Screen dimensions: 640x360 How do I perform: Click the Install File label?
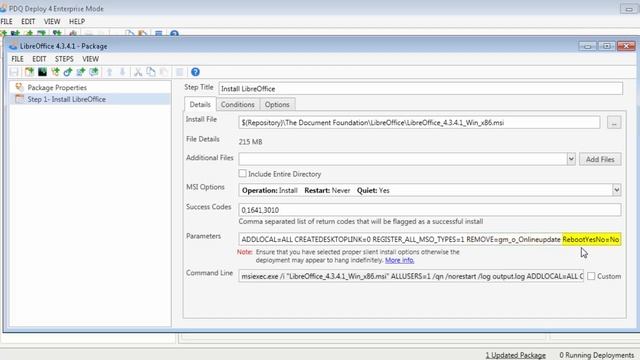click(201, 119)
